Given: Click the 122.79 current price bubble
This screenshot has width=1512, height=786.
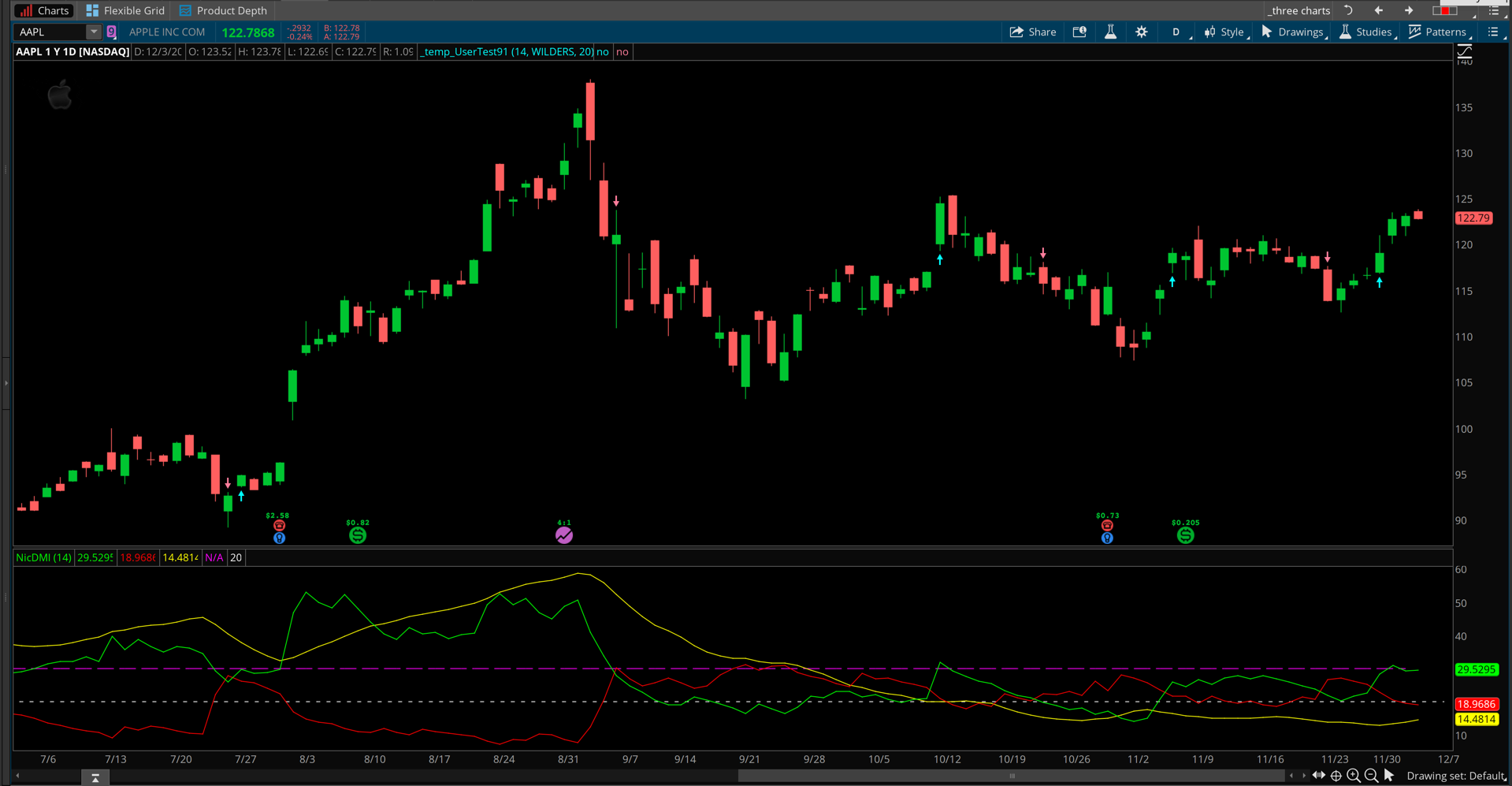Looking at the screenshot, I should point(1473,218).
